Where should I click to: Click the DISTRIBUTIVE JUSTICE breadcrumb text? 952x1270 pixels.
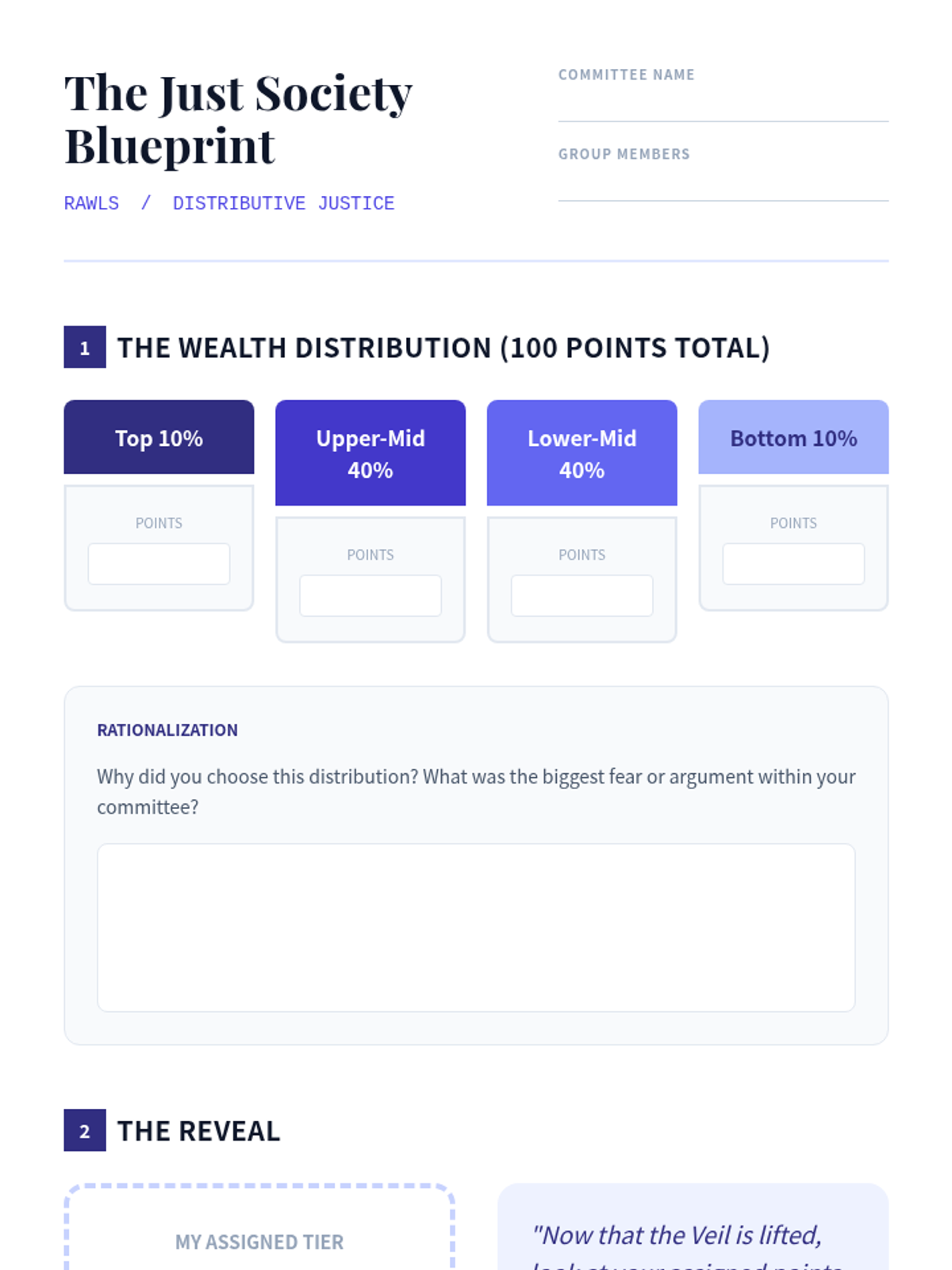pyautogui.click(x=283, y=203)
